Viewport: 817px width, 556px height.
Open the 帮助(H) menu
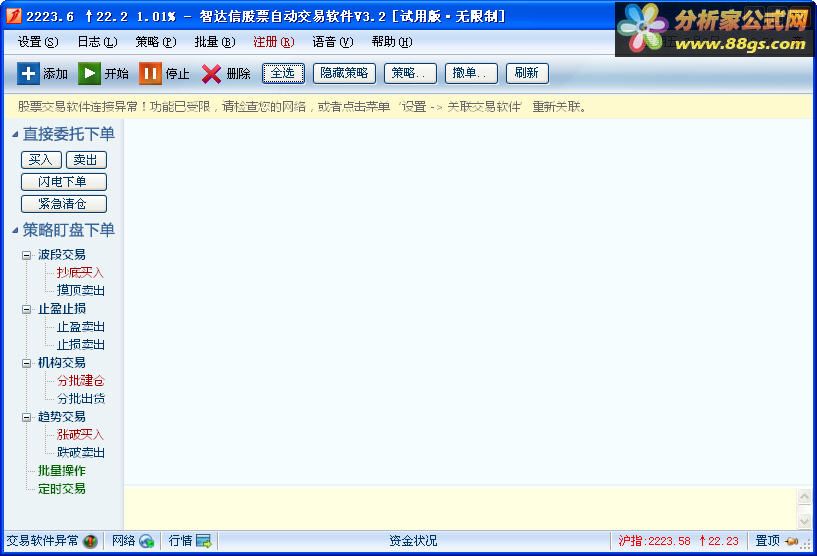click(392, 42)
